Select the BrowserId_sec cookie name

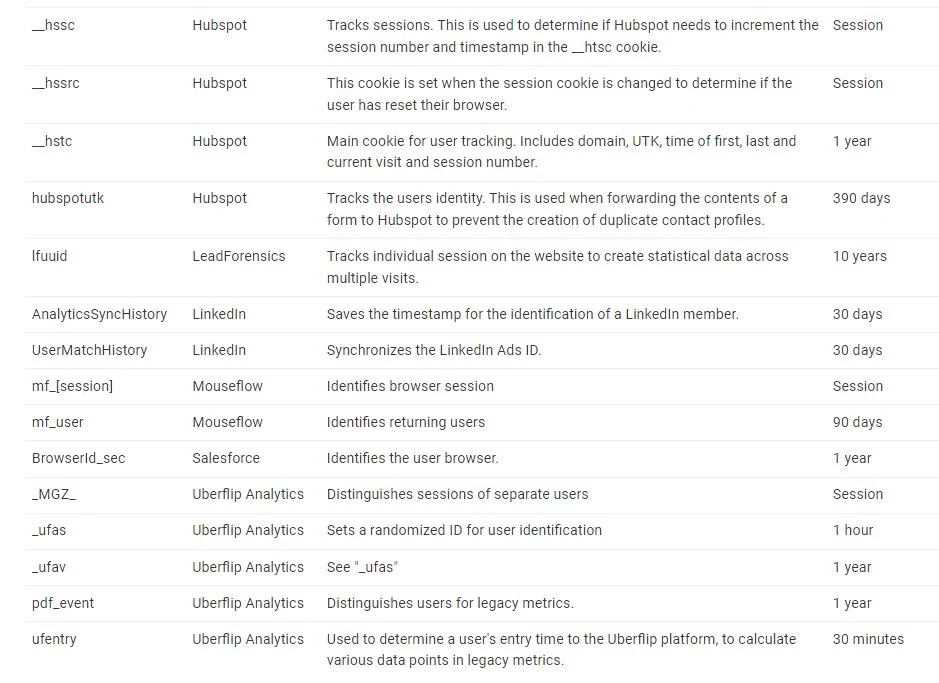(x=78, y=458)
